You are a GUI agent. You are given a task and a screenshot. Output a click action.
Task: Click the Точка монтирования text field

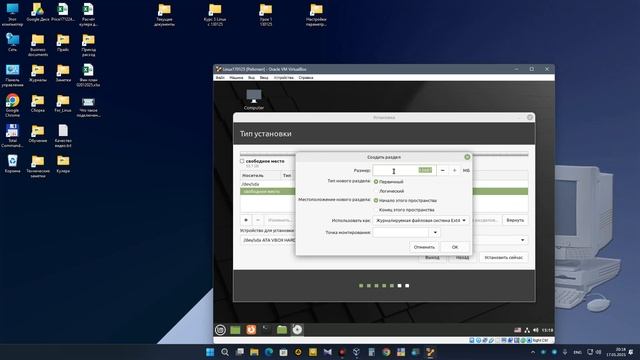[x=401, y=233]
